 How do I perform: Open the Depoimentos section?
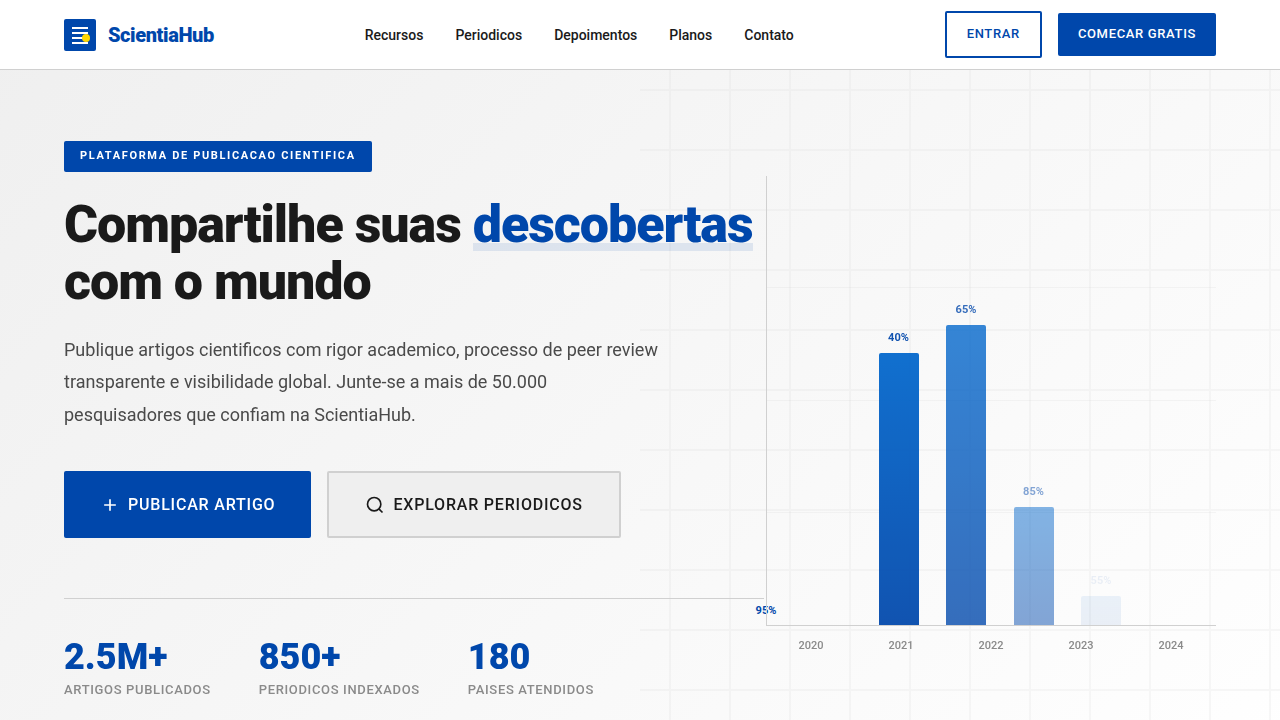pyautogui.click(x=595, y=35)
